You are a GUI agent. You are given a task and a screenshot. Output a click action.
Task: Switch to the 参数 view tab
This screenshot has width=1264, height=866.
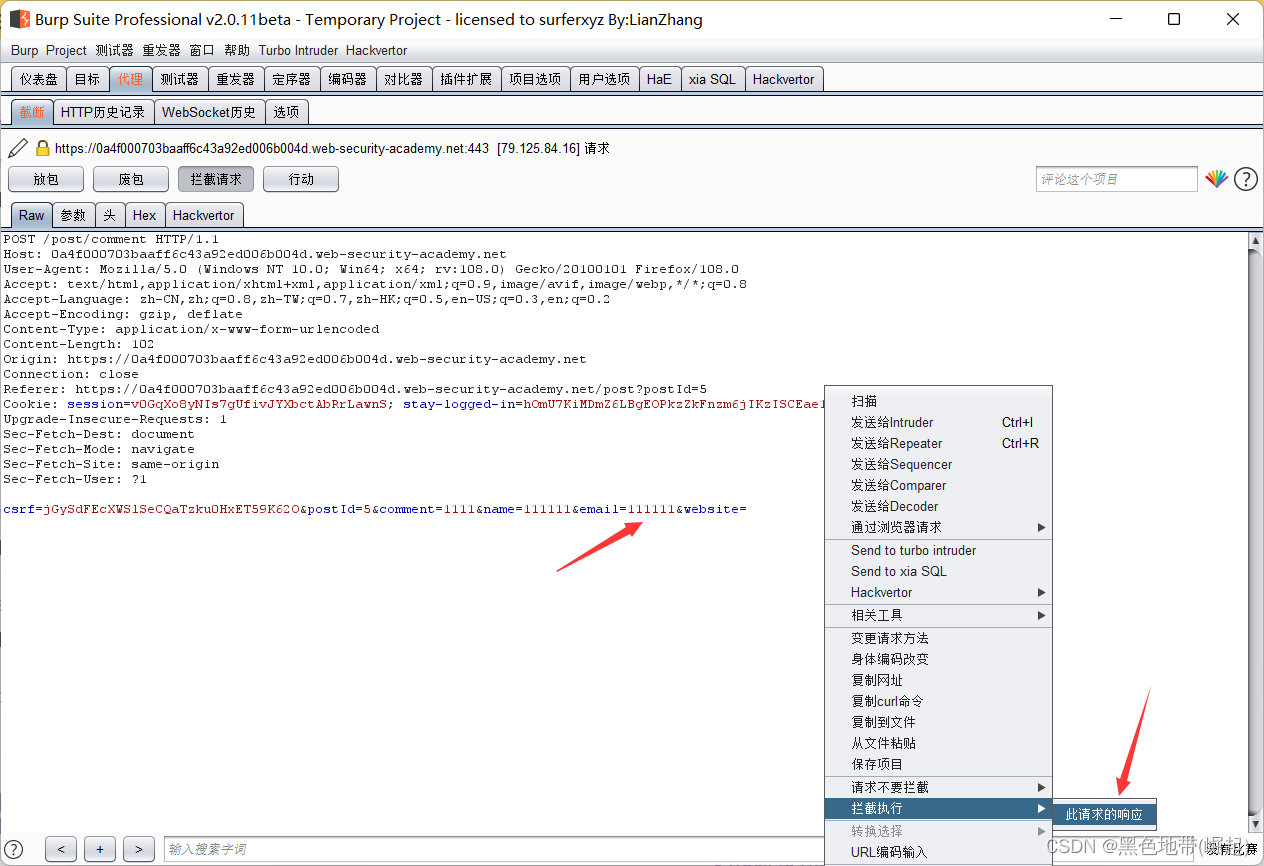(x=74, y=215)
